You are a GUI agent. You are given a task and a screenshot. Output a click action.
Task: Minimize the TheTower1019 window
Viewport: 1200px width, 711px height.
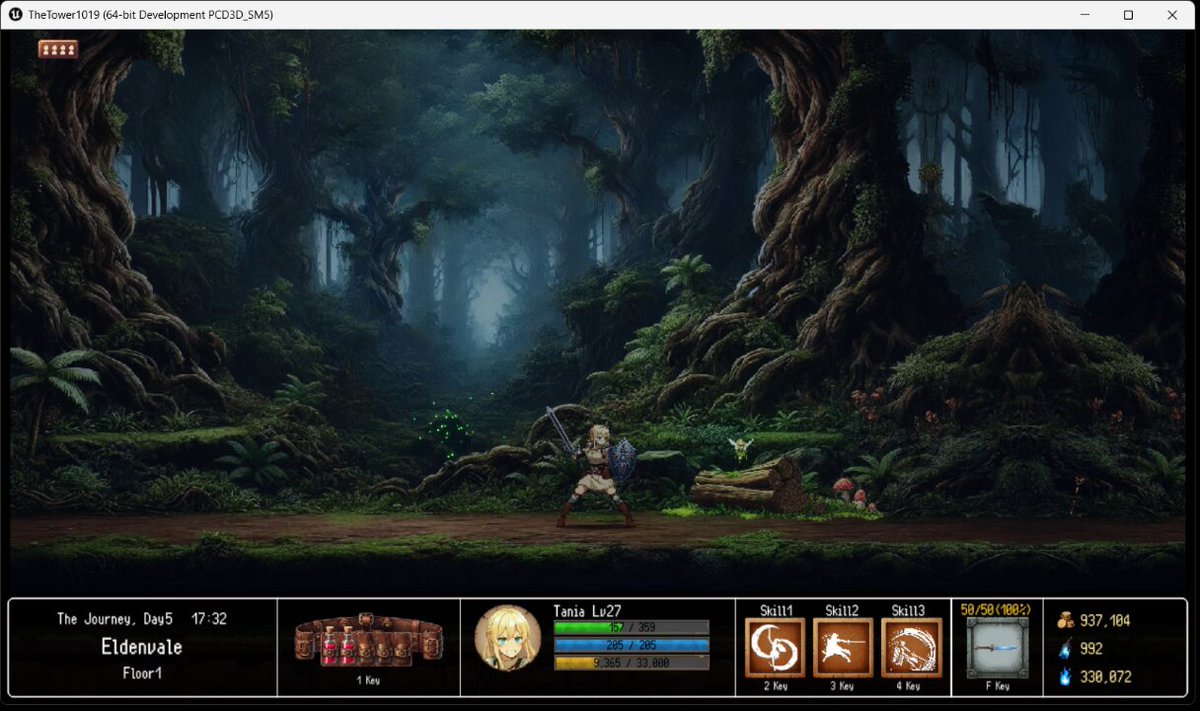[1083, 15]
